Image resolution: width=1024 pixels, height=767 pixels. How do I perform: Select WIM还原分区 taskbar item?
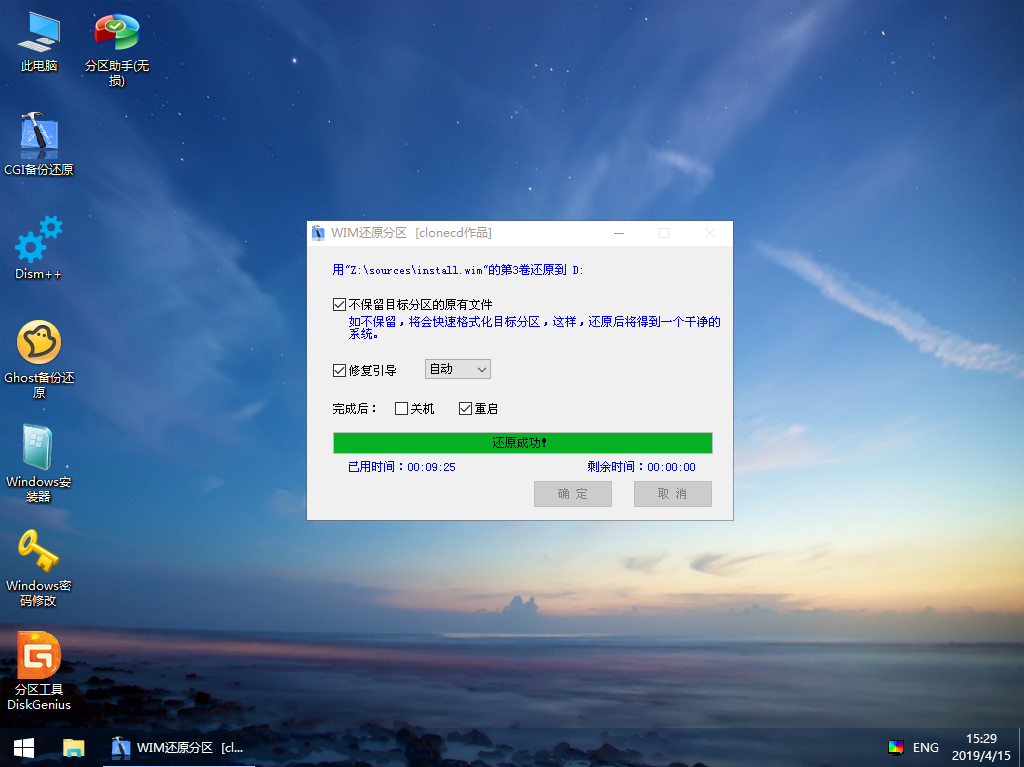(x=178, y=747)
